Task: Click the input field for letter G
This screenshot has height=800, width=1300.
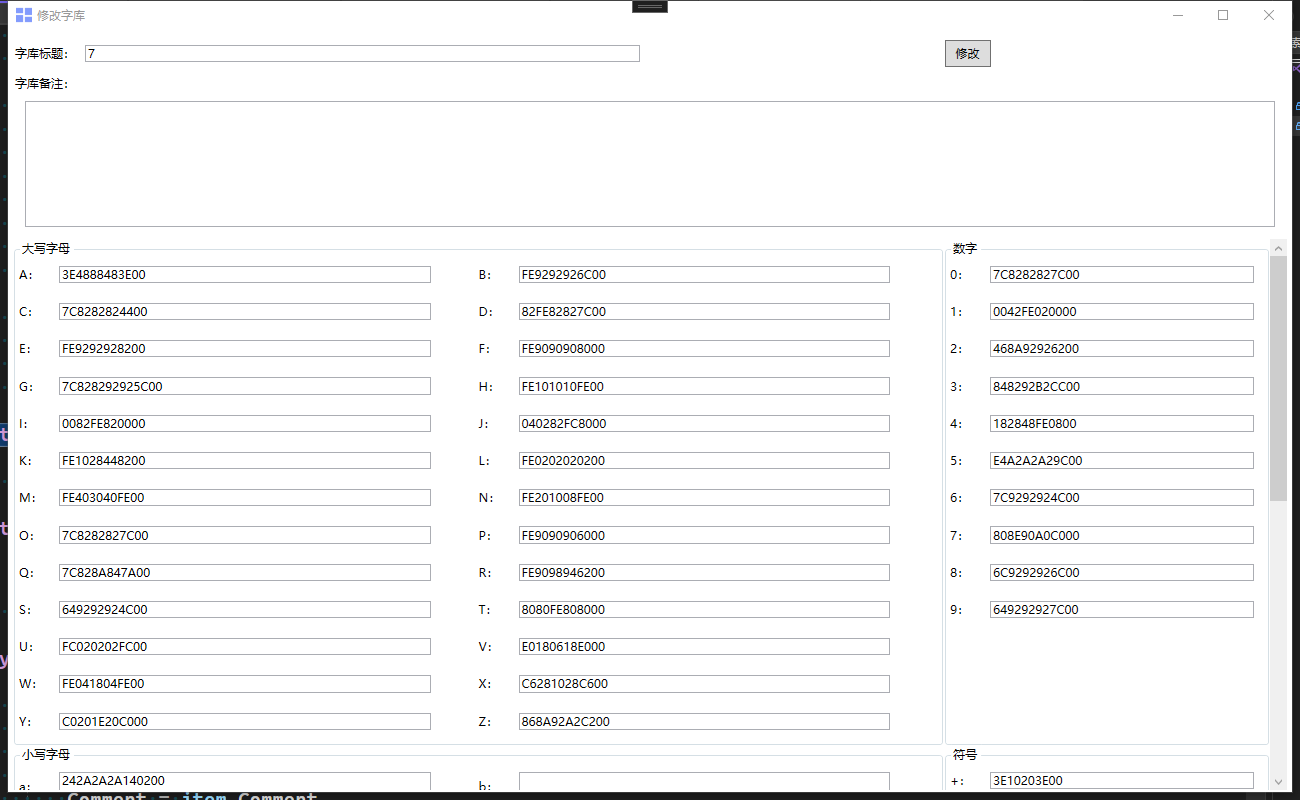Action: coord(245,386)
